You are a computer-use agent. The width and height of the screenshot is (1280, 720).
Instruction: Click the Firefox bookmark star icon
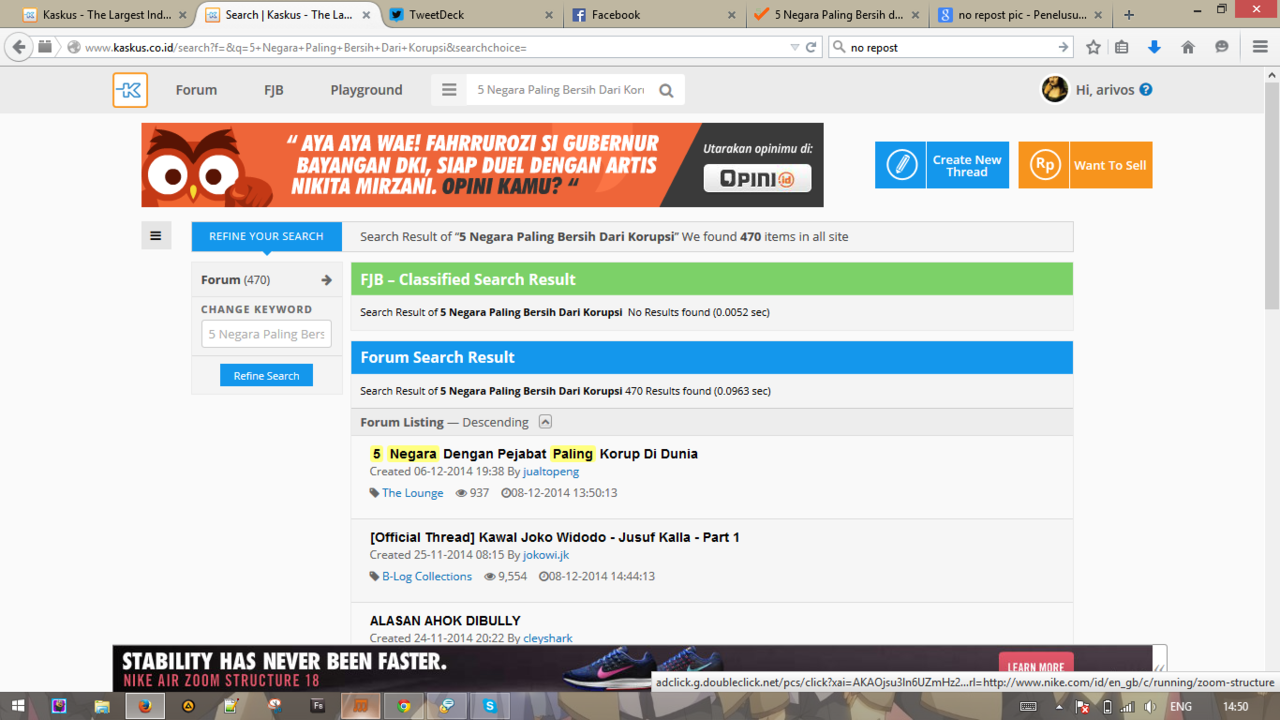point(1093,47)
